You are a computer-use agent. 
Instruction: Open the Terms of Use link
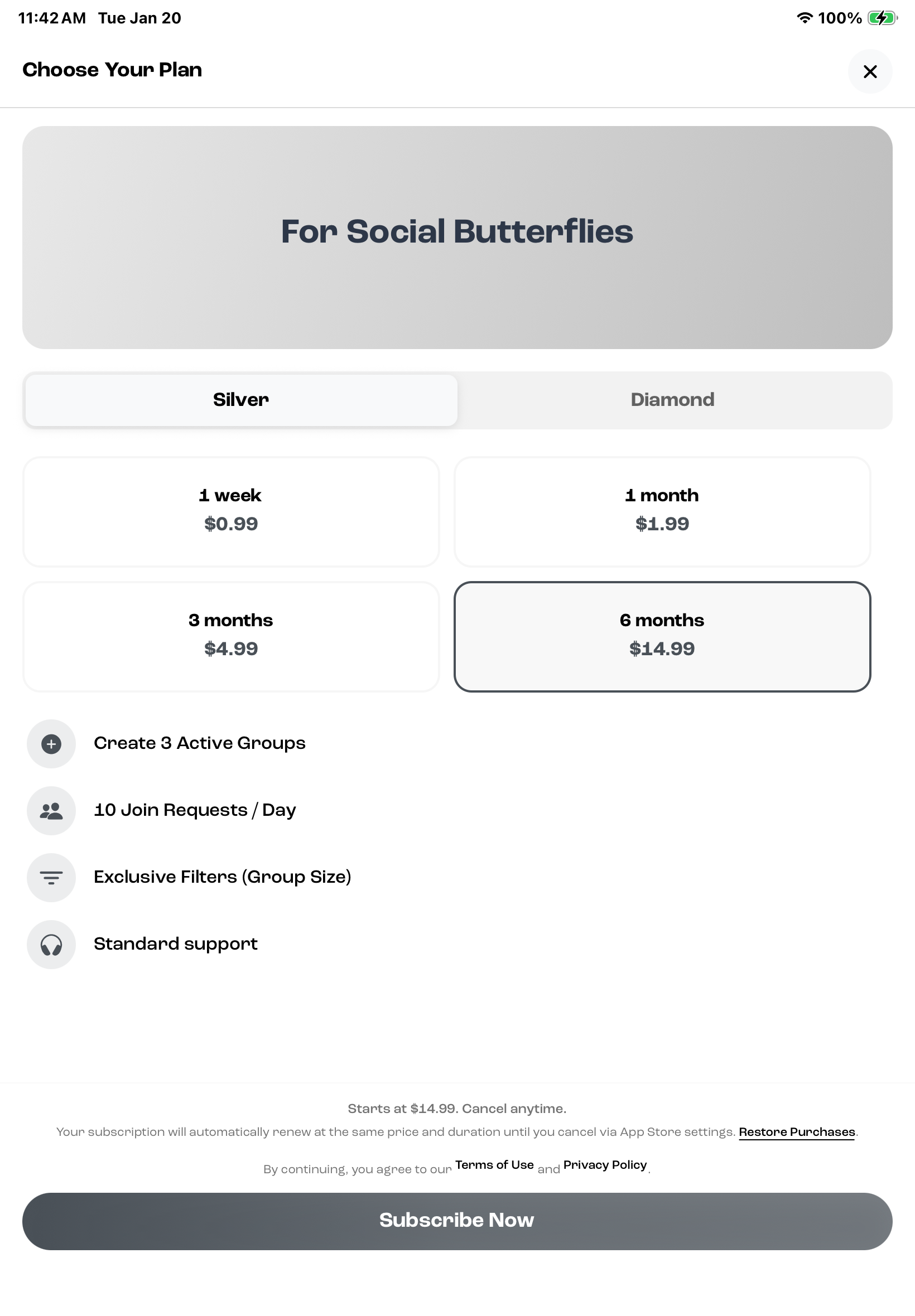tap(494, 1165)
